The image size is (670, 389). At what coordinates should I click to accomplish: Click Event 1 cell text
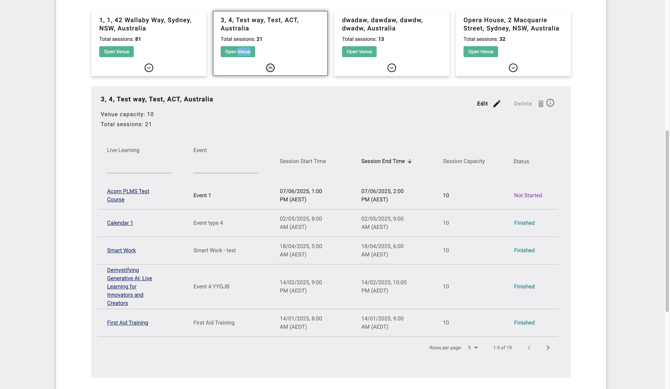tap(202, 195)
